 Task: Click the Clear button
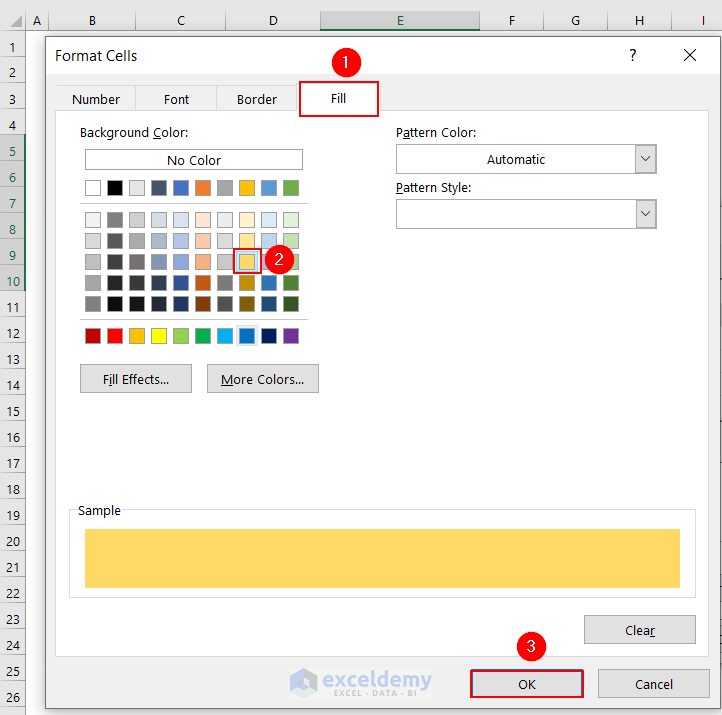(640, 630)
